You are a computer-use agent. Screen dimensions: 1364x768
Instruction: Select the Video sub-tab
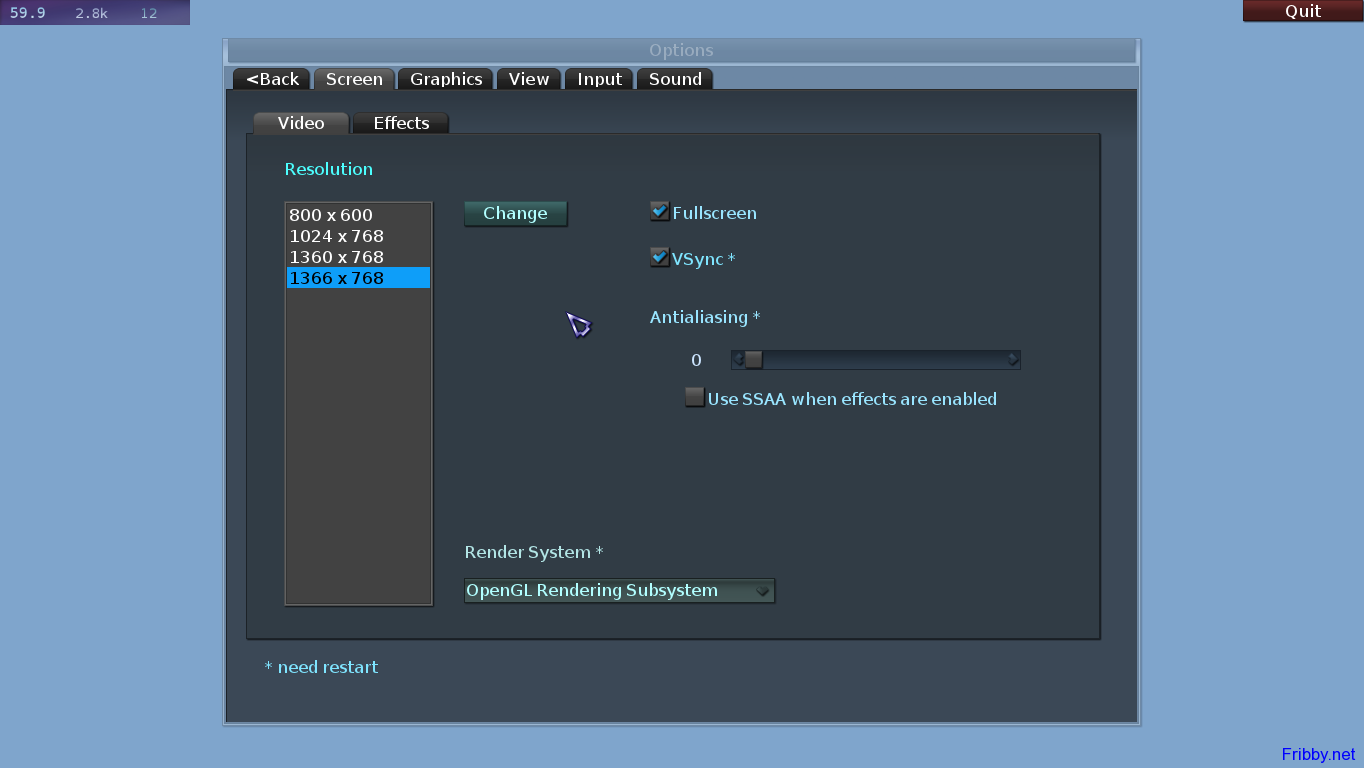[301, 123]
